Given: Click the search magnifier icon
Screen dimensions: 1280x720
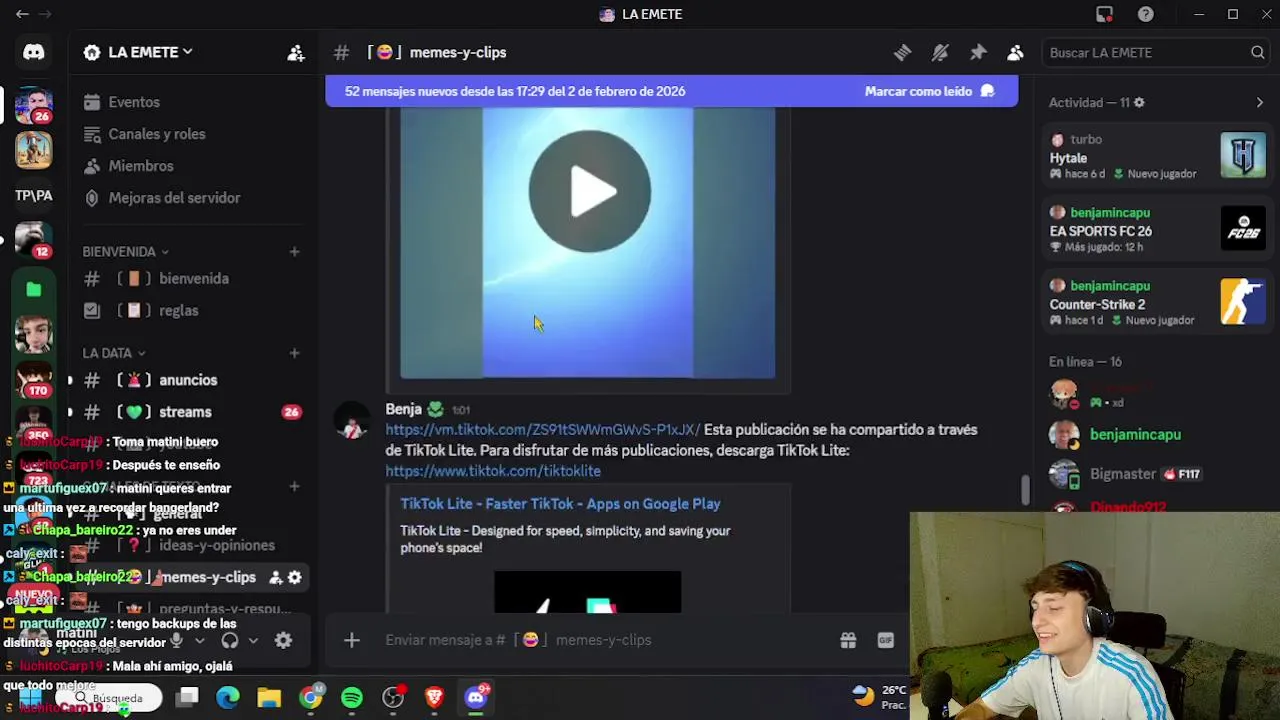Looking at the screenshot, I should pyautogui.click(x=1258, y=52).
